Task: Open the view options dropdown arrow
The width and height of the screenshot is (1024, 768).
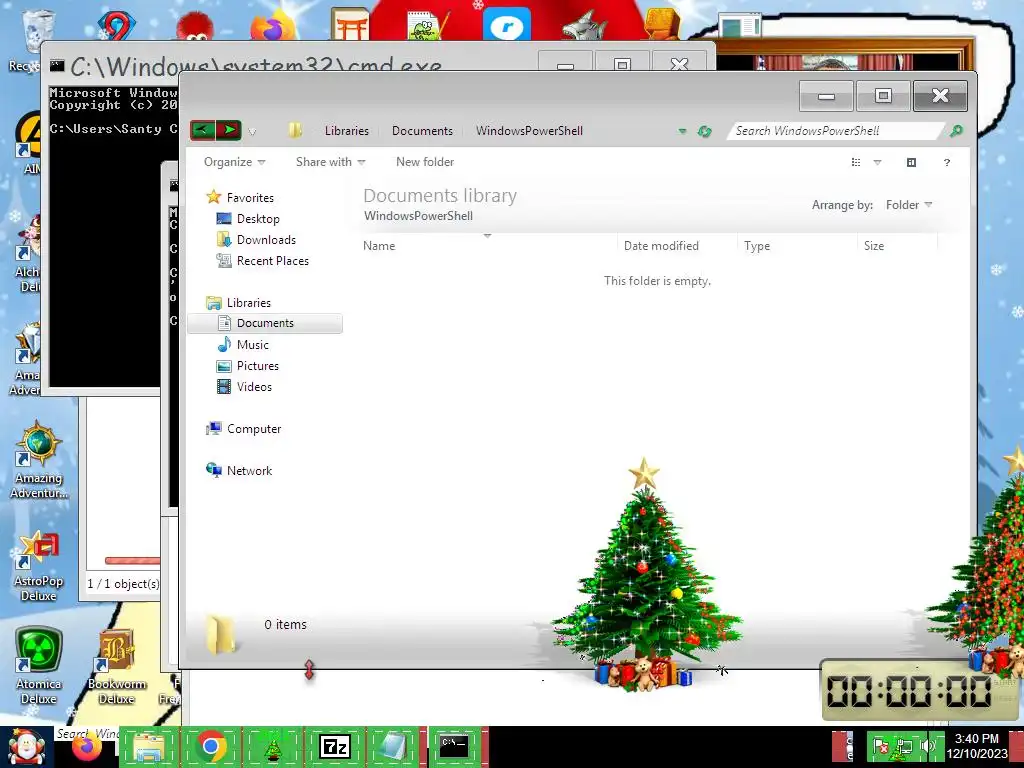Action: [x=877, y=163]
